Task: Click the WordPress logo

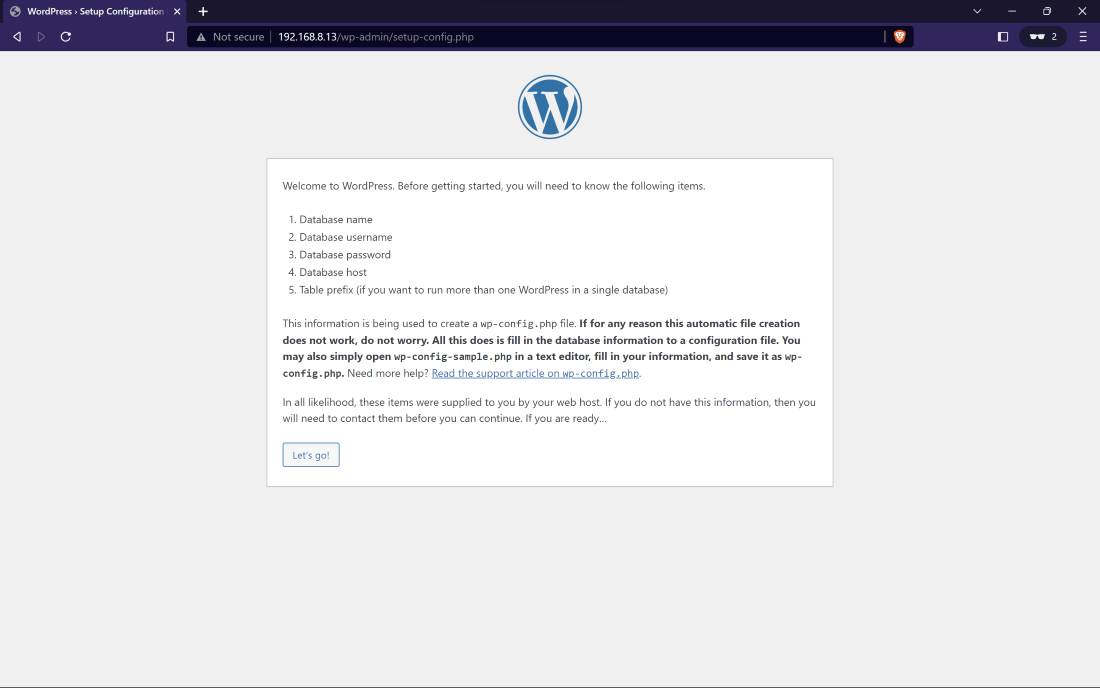Action: [x=549, y=107]
